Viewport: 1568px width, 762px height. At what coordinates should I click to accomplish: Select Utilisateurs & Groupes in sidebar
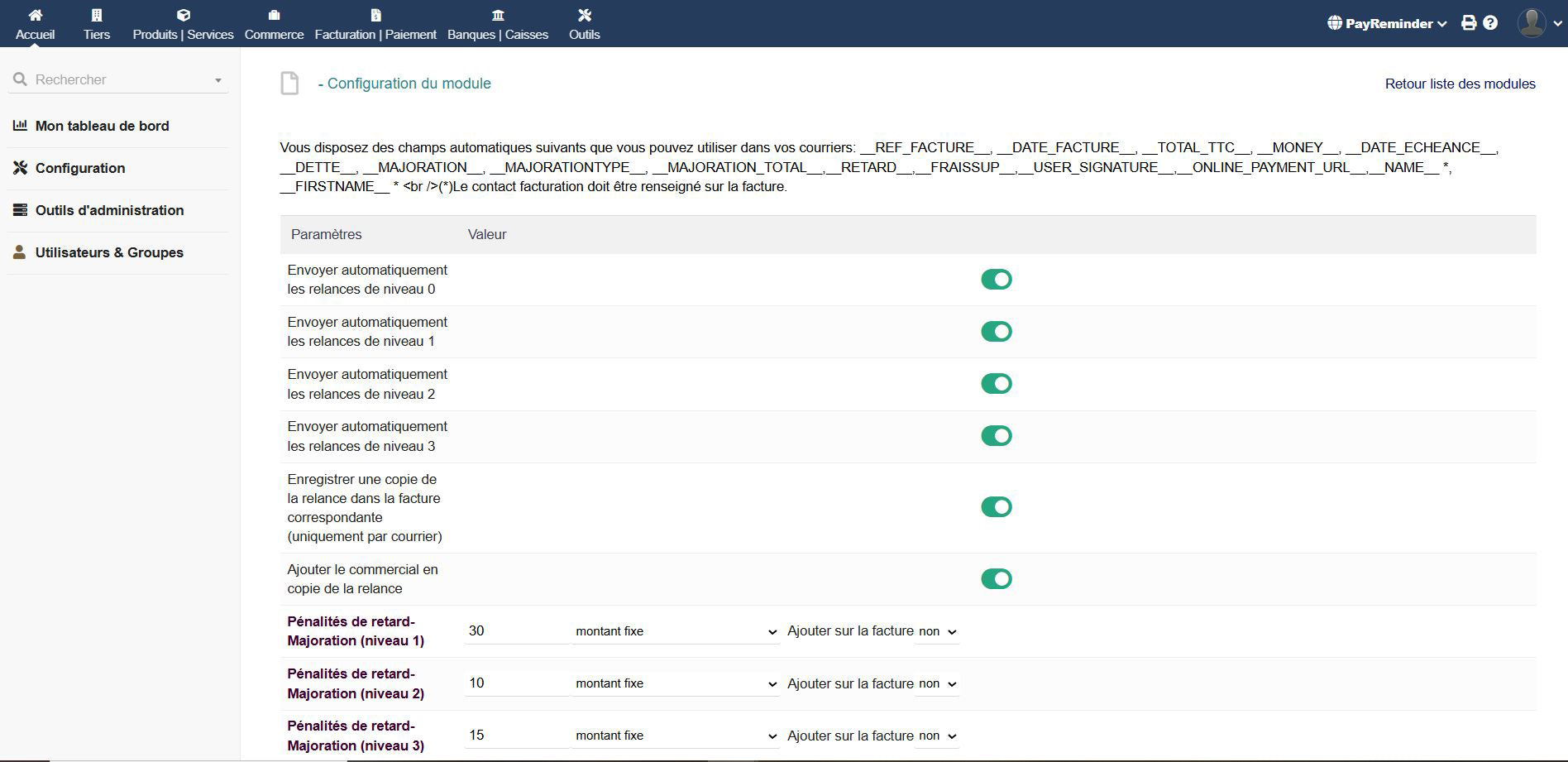pos(109,252)
